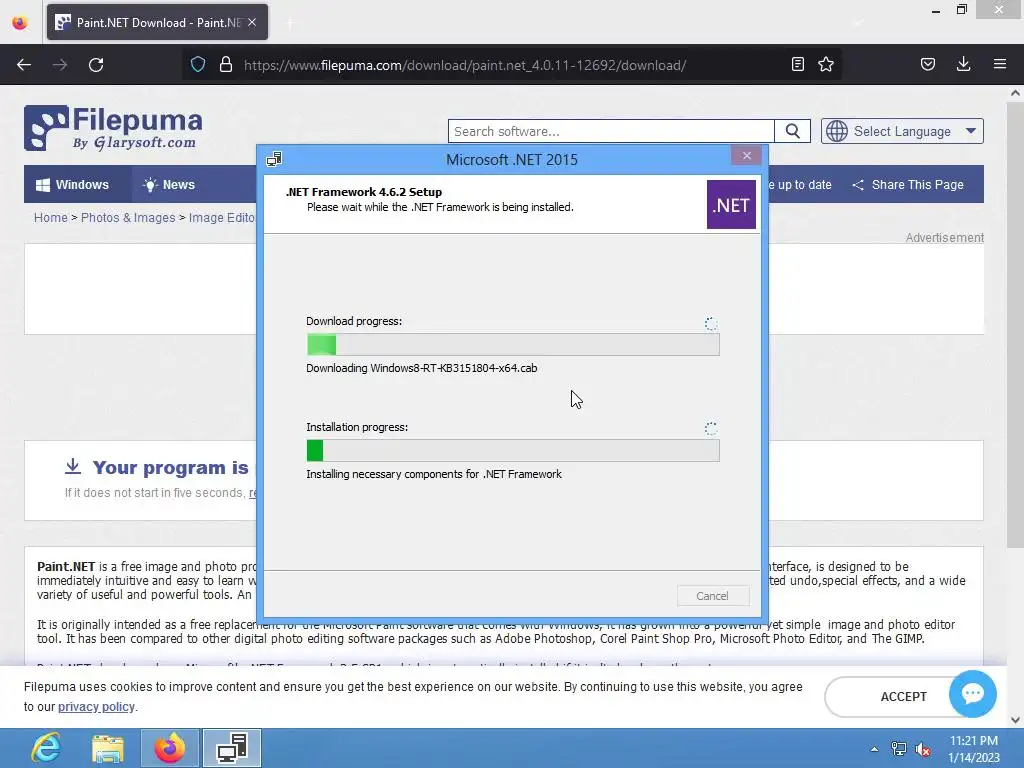Open File Explorer from the taskbar
Screen dimensions: 1024x768
[x=108, y=748]
